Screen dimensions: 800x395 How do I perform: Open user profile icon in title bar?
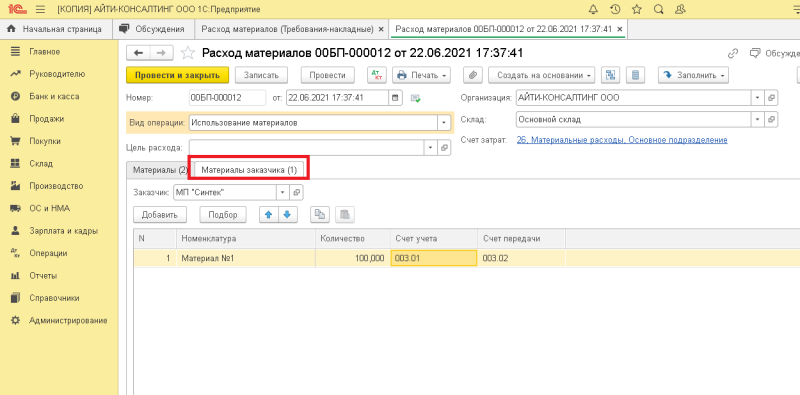[680, 9]
